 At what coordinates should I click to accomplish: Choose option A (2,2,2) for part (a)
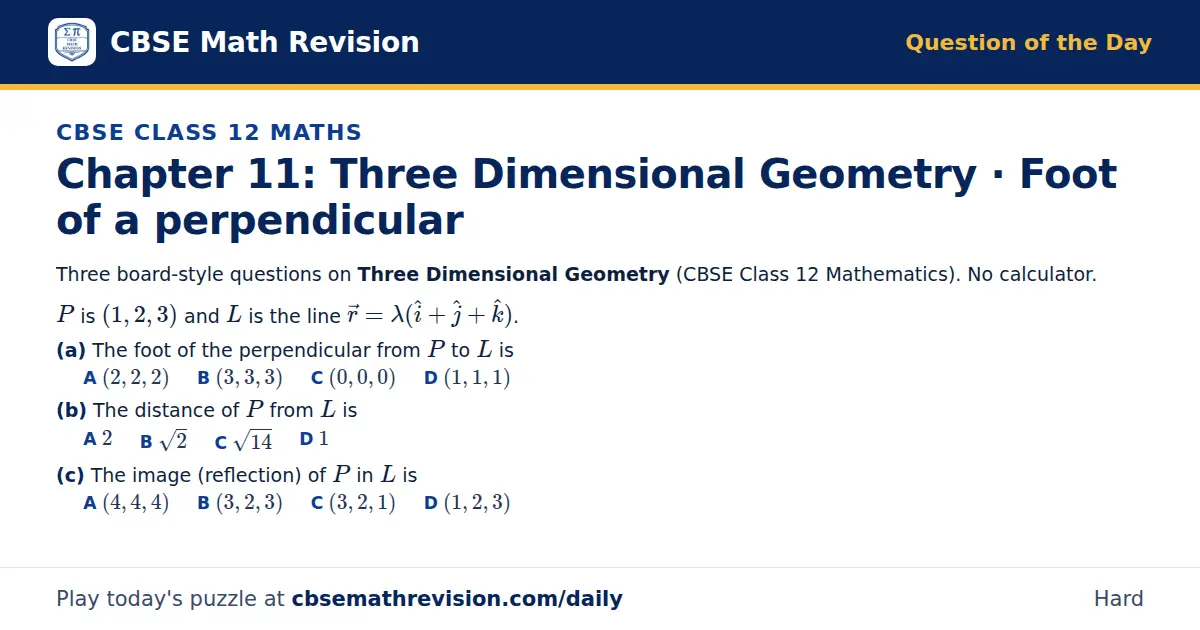(x=126, y=378)
